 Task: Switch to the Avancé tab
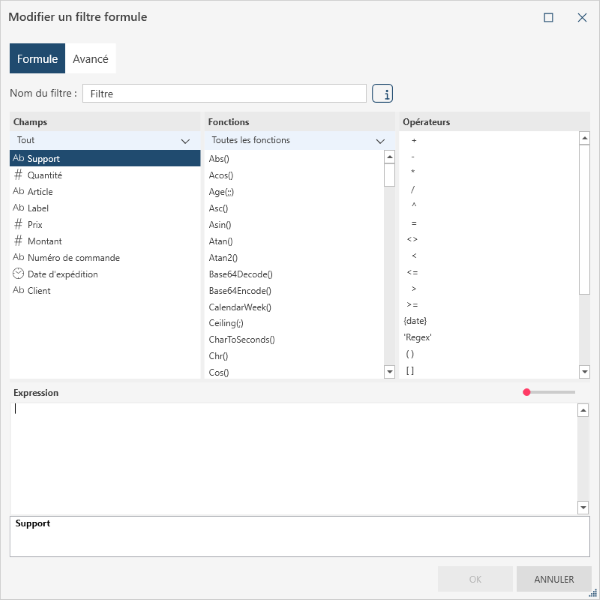(x=91, y=59)
